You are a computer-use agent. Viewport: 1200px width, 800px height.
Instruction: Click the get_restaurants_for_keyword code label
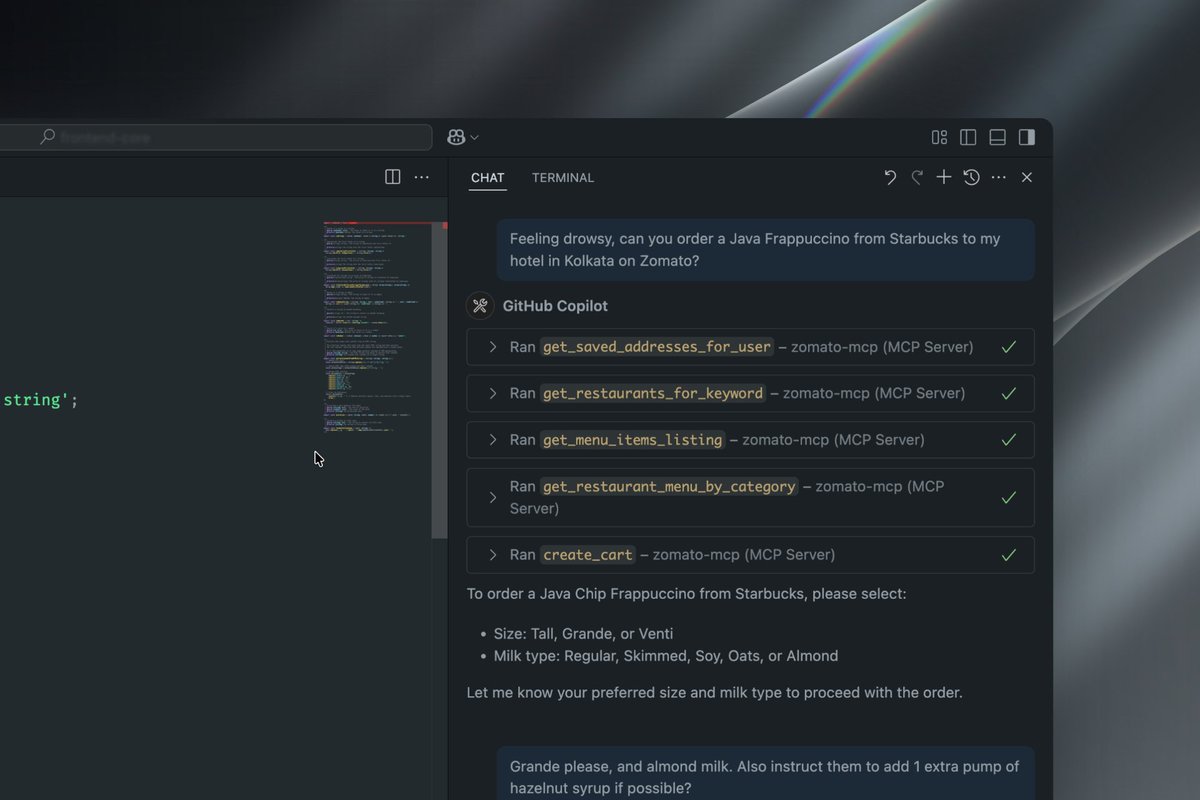pyautogui.click(x=653, y=393)
